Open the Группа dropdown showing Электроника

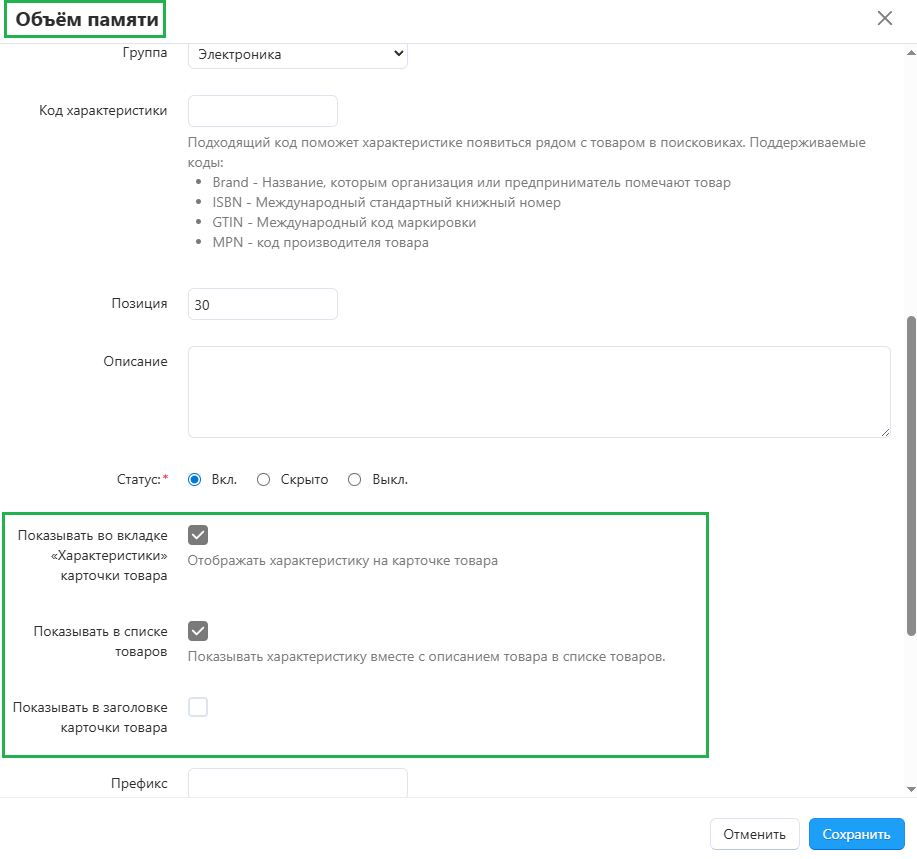tap(297, 54)
